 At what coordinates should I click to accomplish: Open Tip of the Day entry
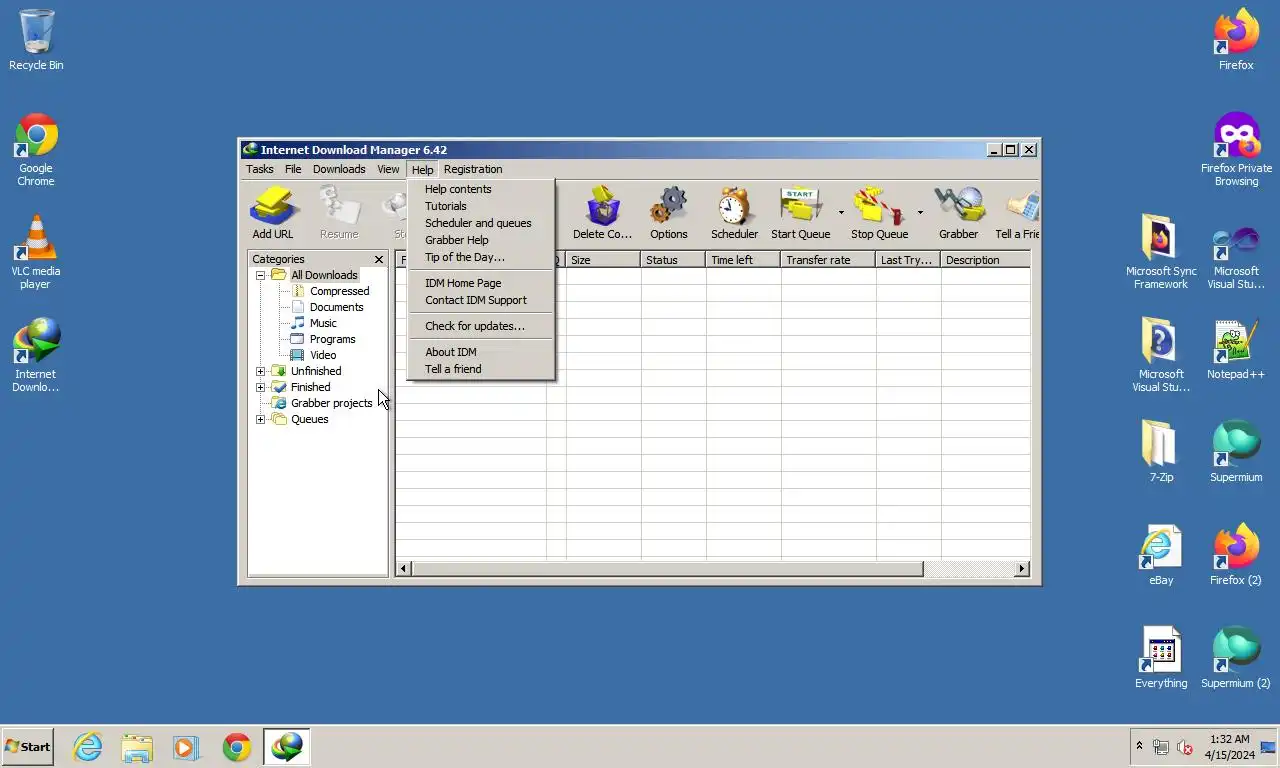pos(481,257)
